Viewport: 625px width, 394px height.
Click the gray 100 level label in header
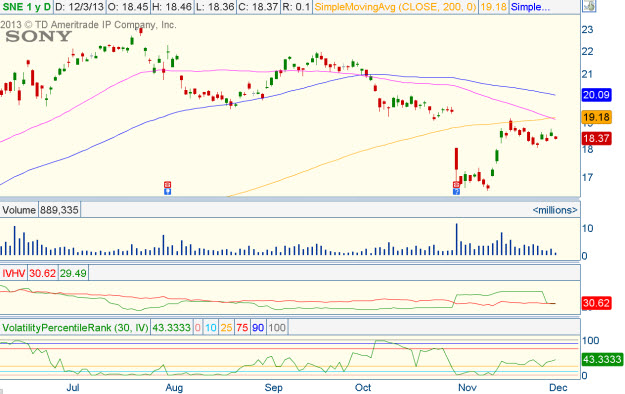(x=277, y=328)
